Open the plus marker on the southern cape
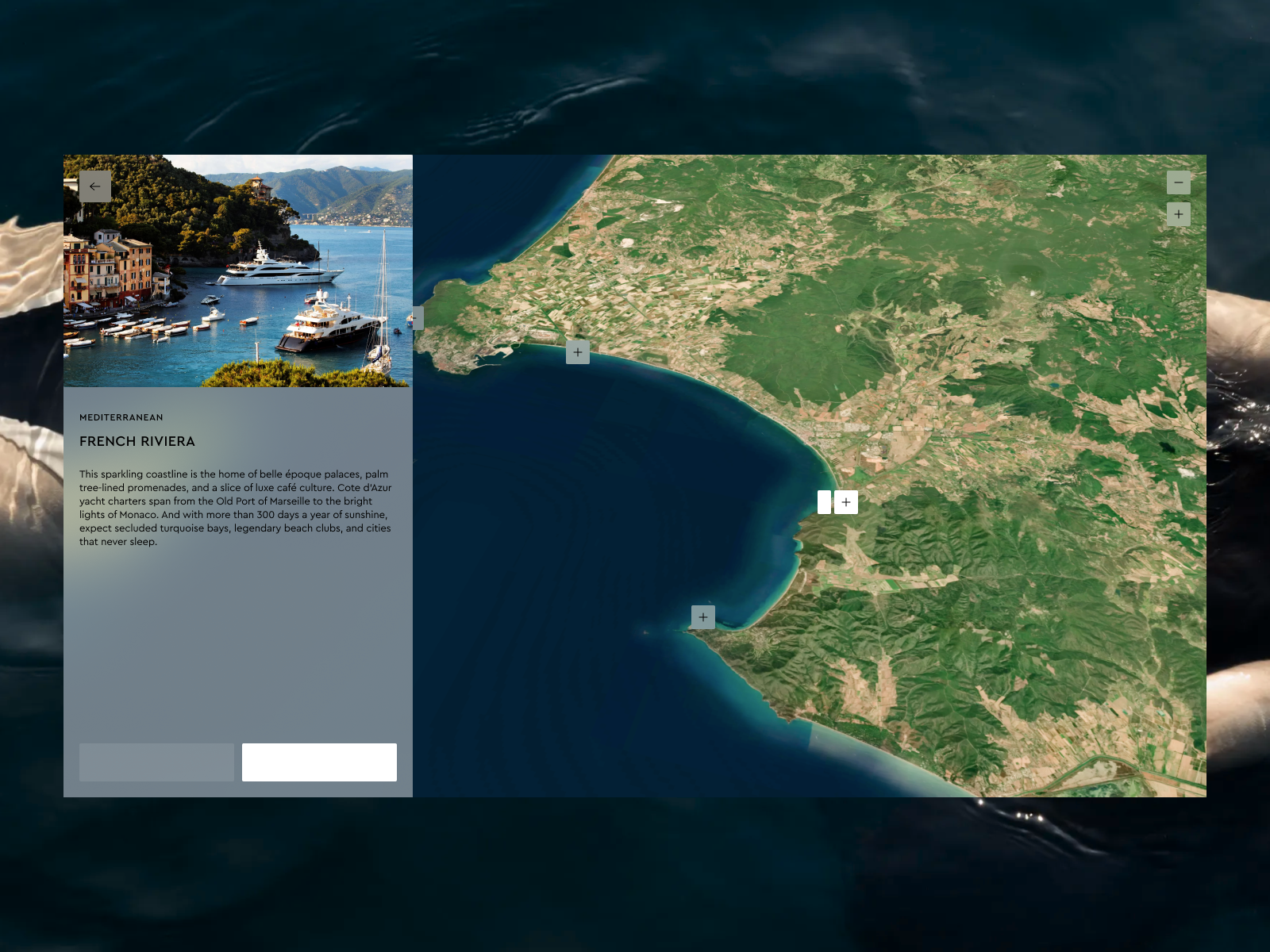Screen dimensions: 1270x952 703,617
